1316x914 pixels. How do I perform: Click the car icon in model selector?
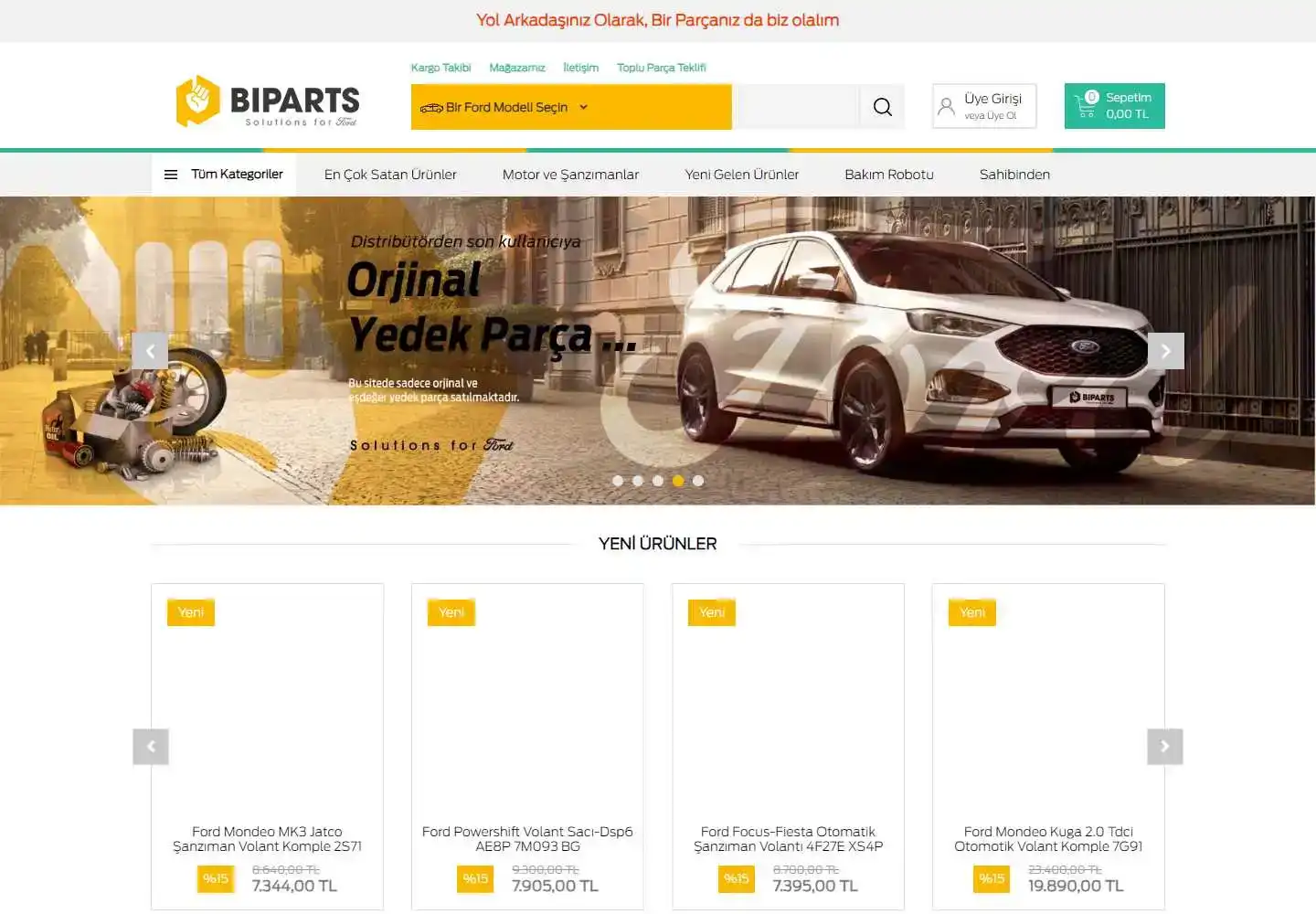point(431,108)
